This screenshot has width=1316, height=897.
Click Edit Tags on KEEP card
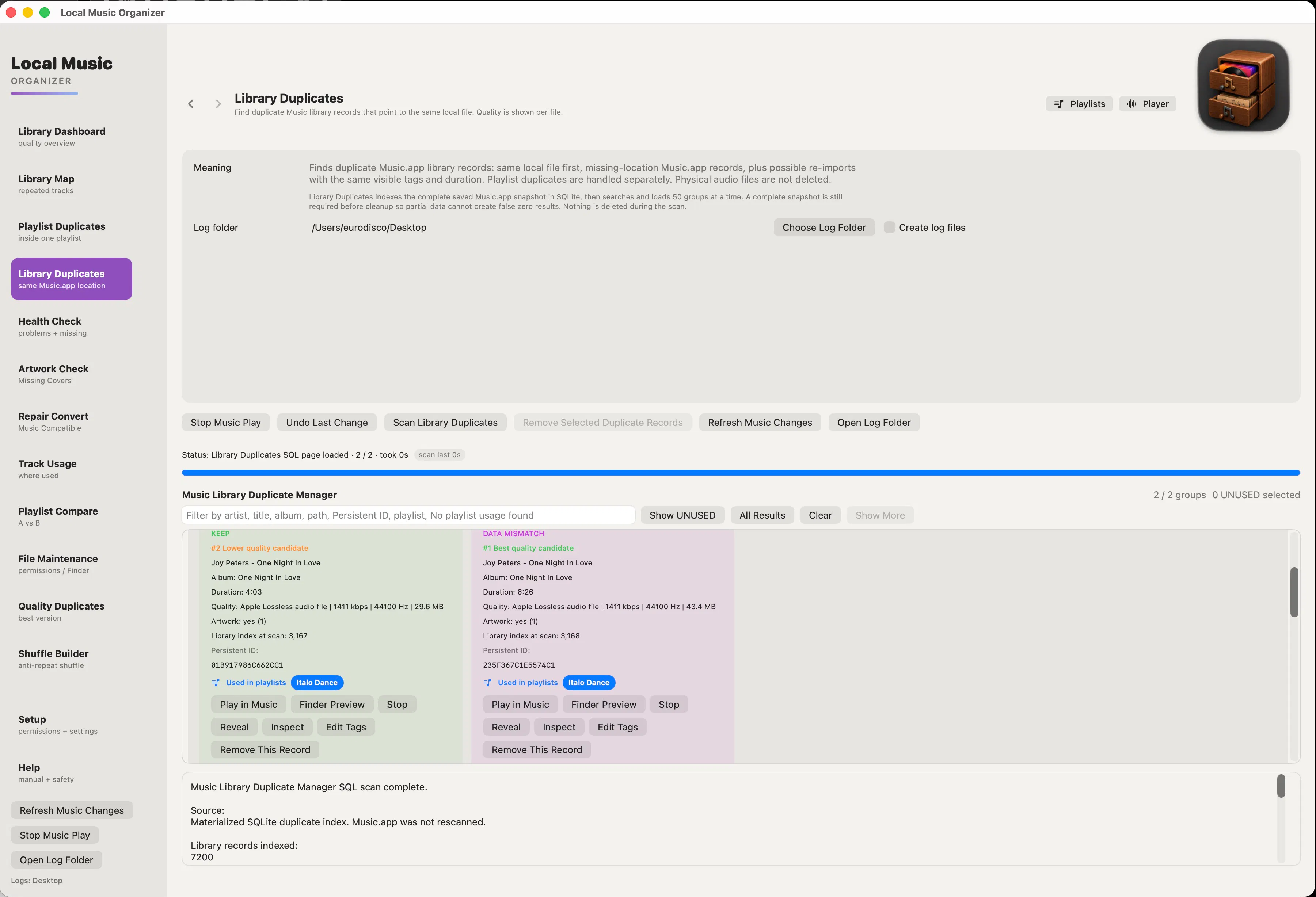[346, 727]
